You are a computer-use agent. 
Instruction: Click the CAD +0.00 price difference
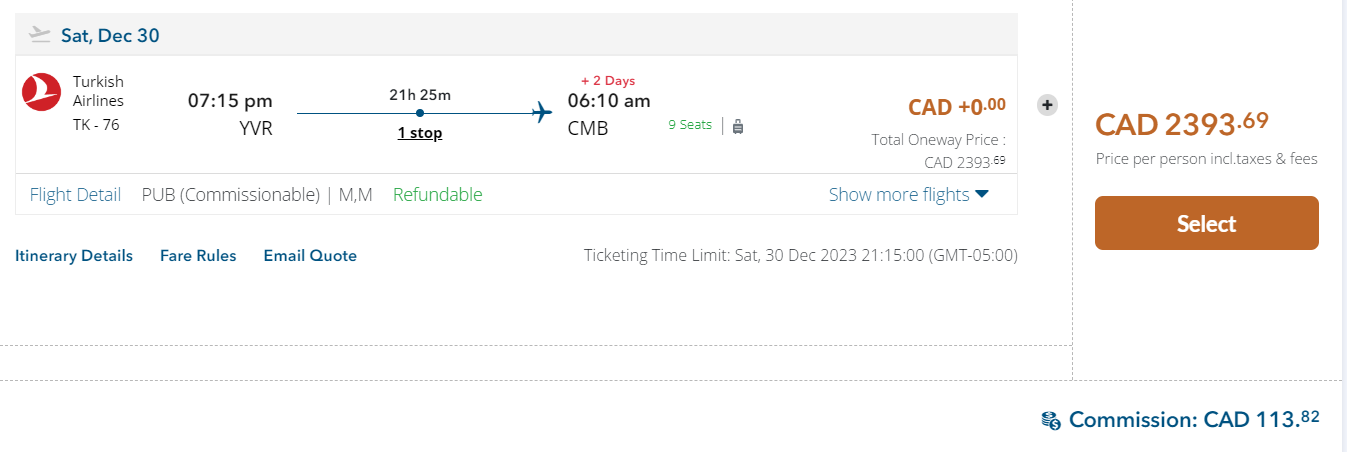point(956,107)
